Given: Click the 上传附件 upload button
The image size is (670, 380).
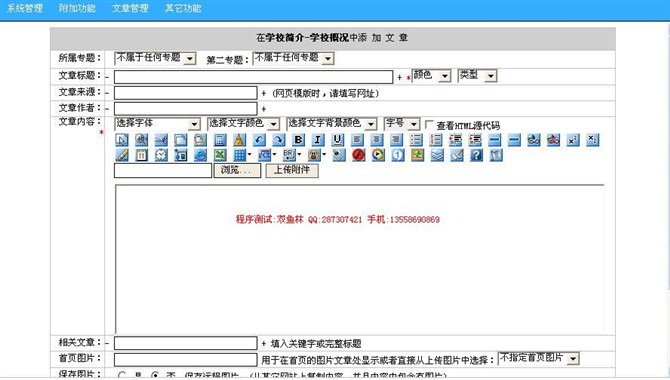Looking at the screenshot, I should tap(292, 170).
